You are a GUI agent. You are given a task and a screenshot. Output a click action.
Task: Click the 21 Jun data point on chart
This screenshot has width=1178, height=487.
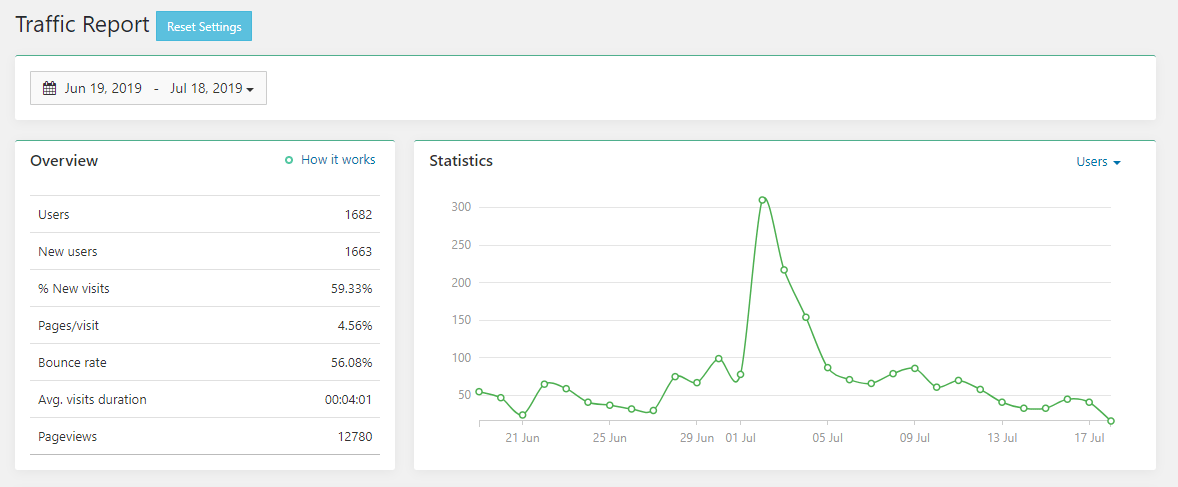click(522, 415)
